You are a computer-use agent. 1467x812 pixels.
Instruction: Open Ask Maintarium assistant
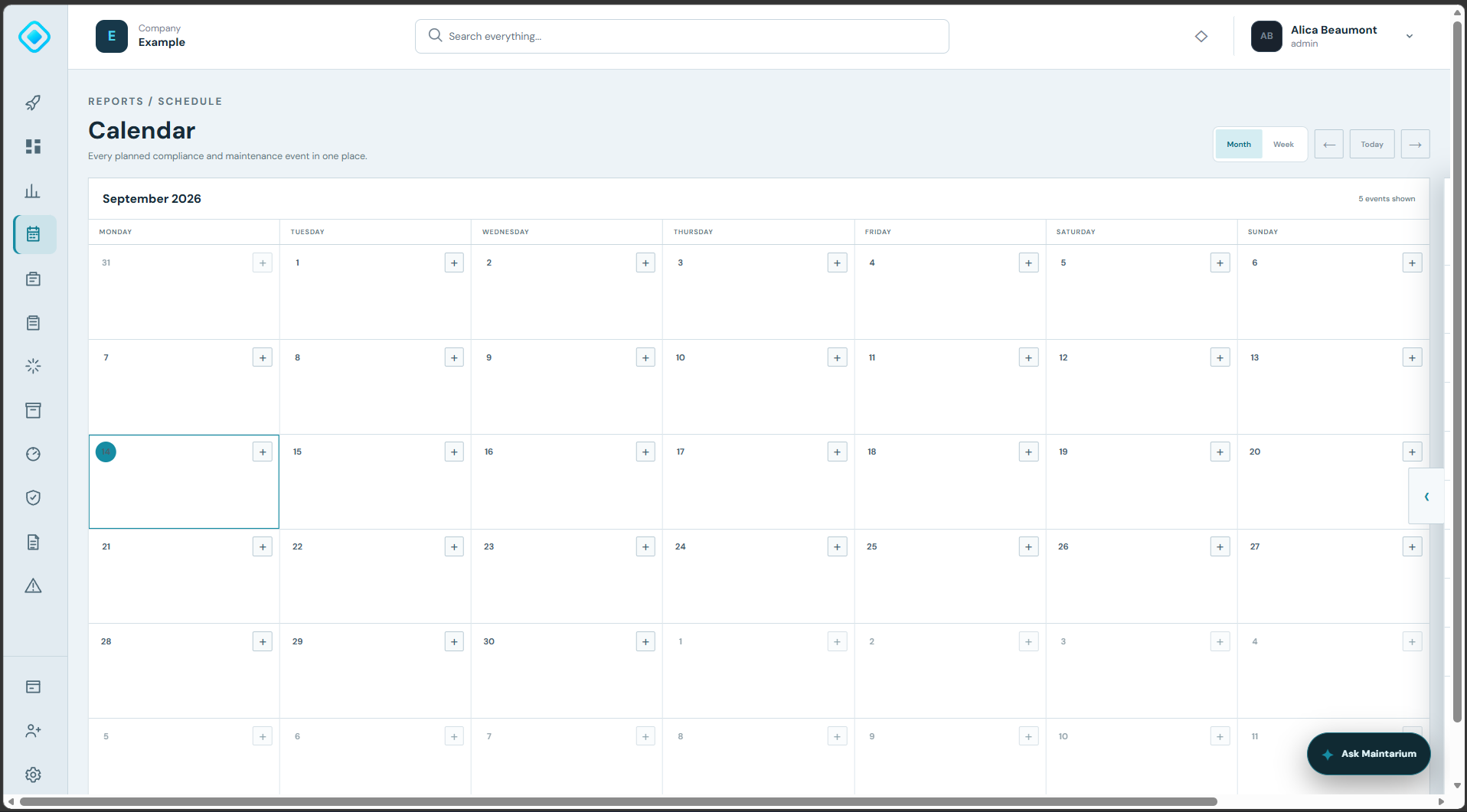pos(1369,754)
